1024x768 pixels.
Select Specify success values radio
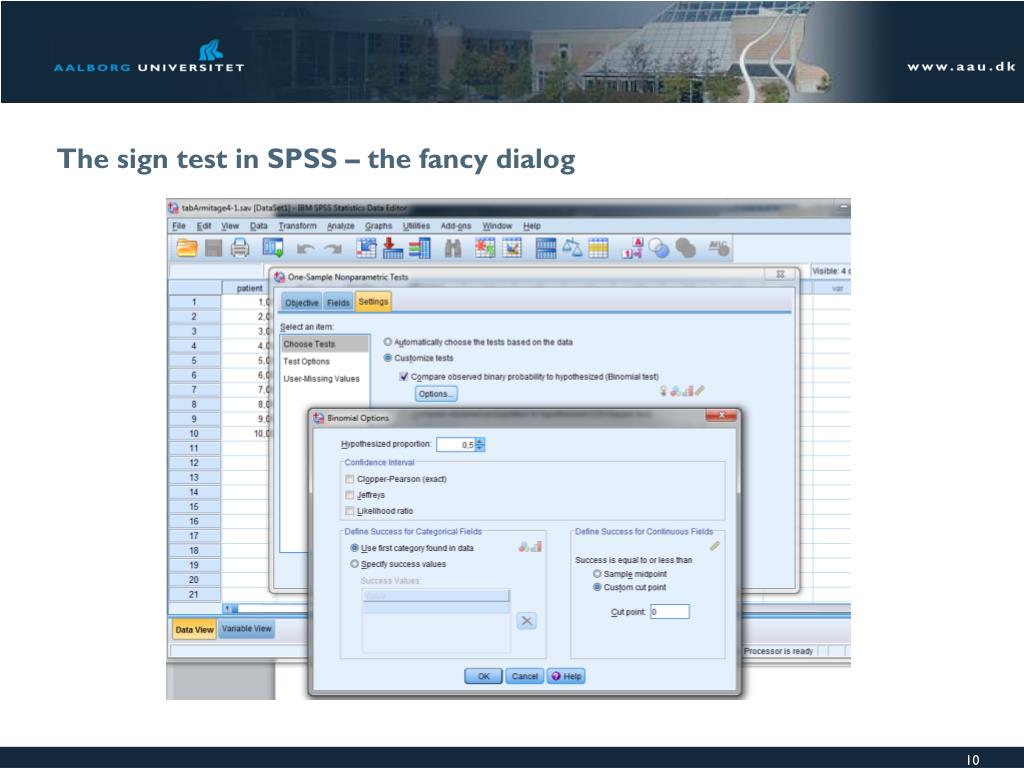[355, 564]
